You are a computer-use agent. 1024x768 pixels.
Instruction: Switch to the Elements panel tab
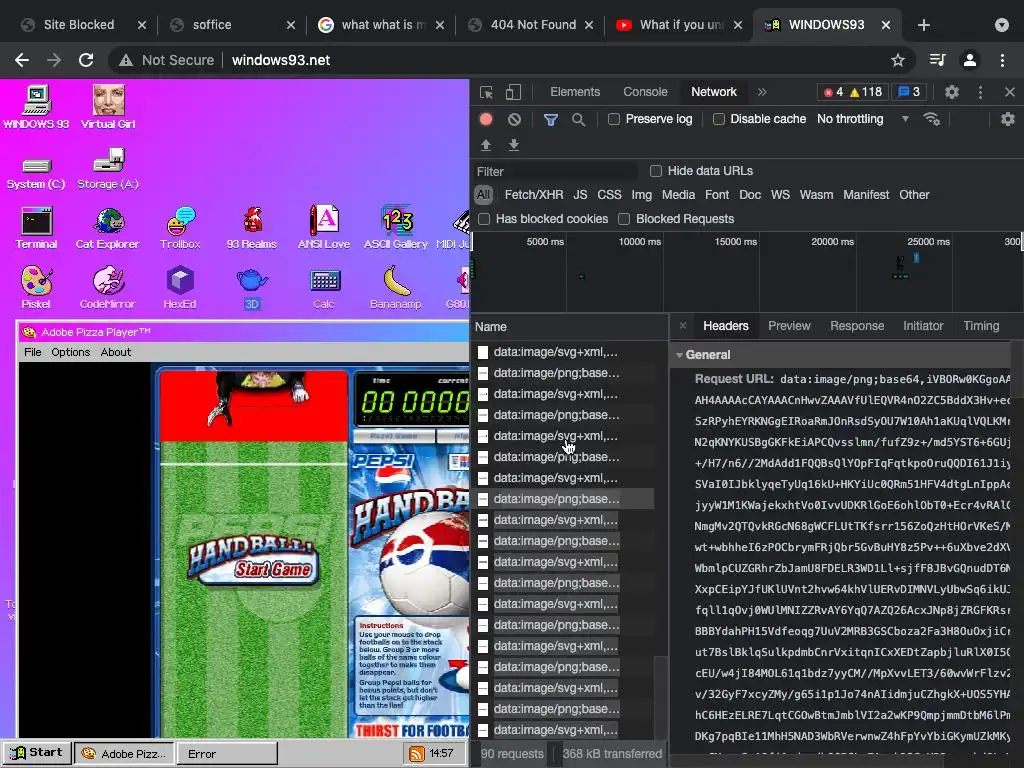(x=575, y=92)
